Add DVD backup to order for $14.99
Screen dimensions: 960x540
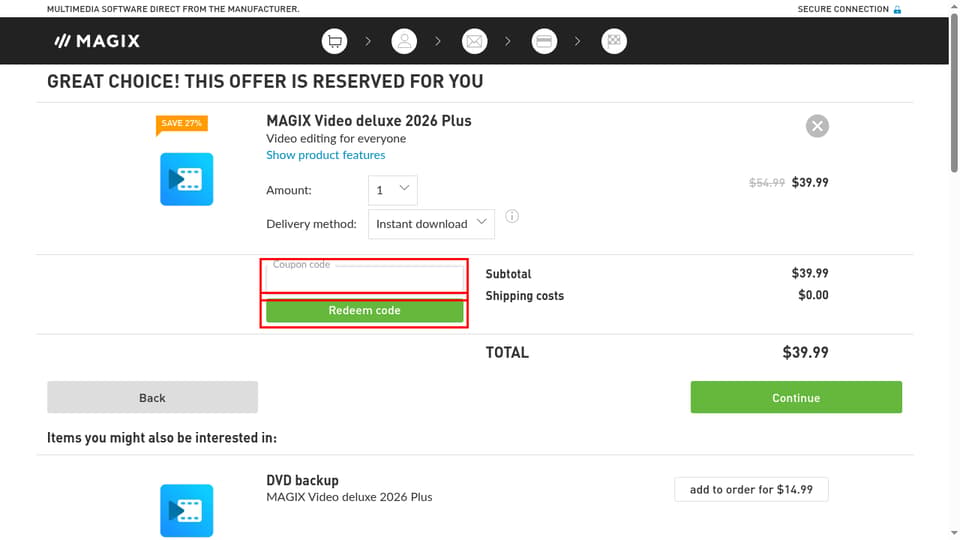pos(751,489)
